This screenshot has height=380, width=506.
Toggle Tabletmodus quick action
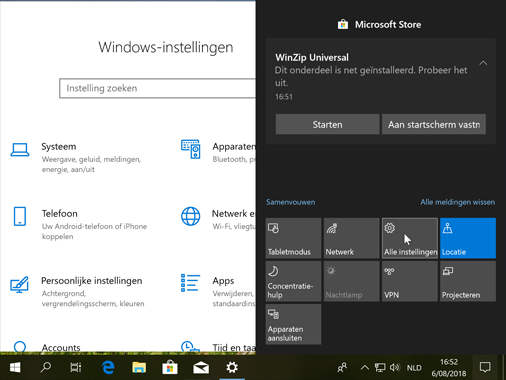(x=293, y=238)
